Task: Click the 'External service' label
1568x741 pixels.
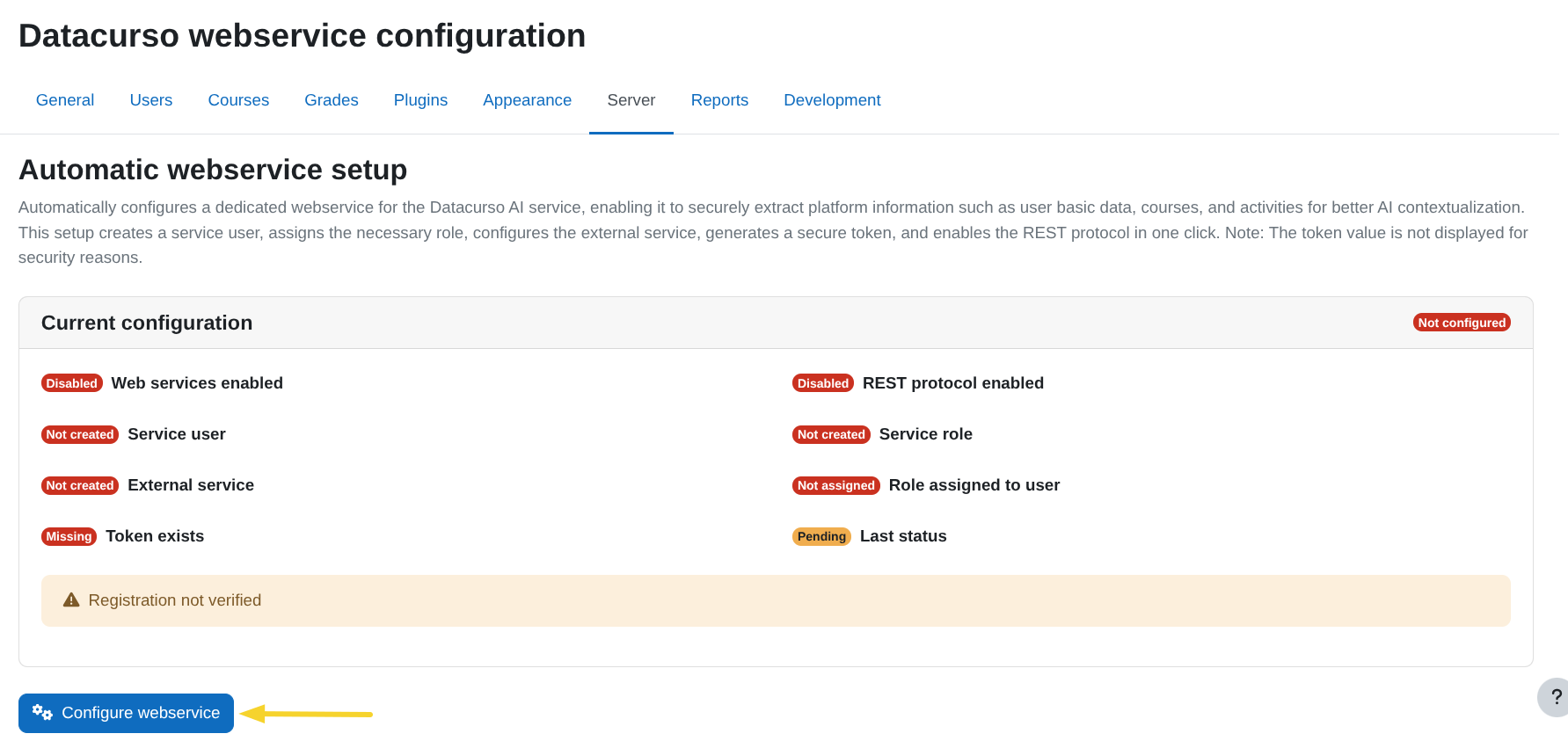Action: coord(191,485)
